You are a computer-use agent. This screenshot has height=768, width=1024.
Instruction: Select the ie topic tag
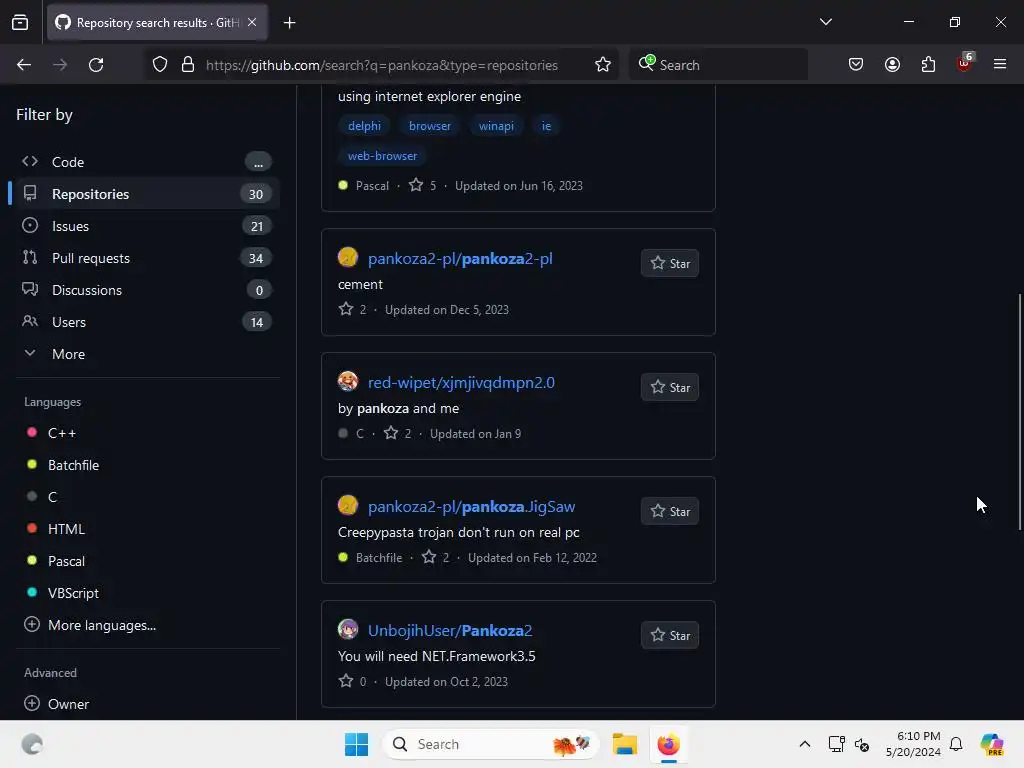tap(546, 126)
